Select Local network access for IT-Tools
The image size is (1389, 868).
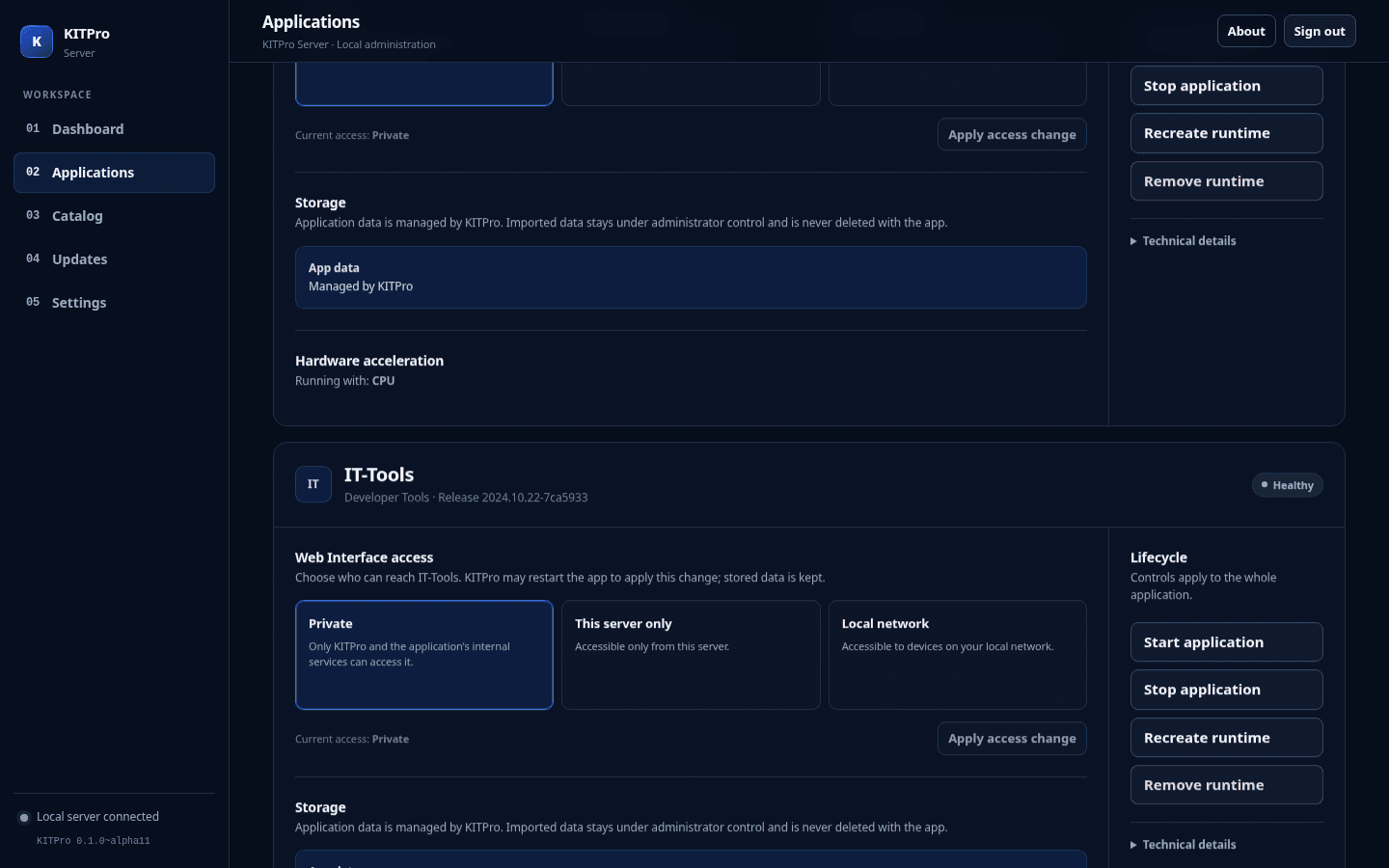[958, 655]
